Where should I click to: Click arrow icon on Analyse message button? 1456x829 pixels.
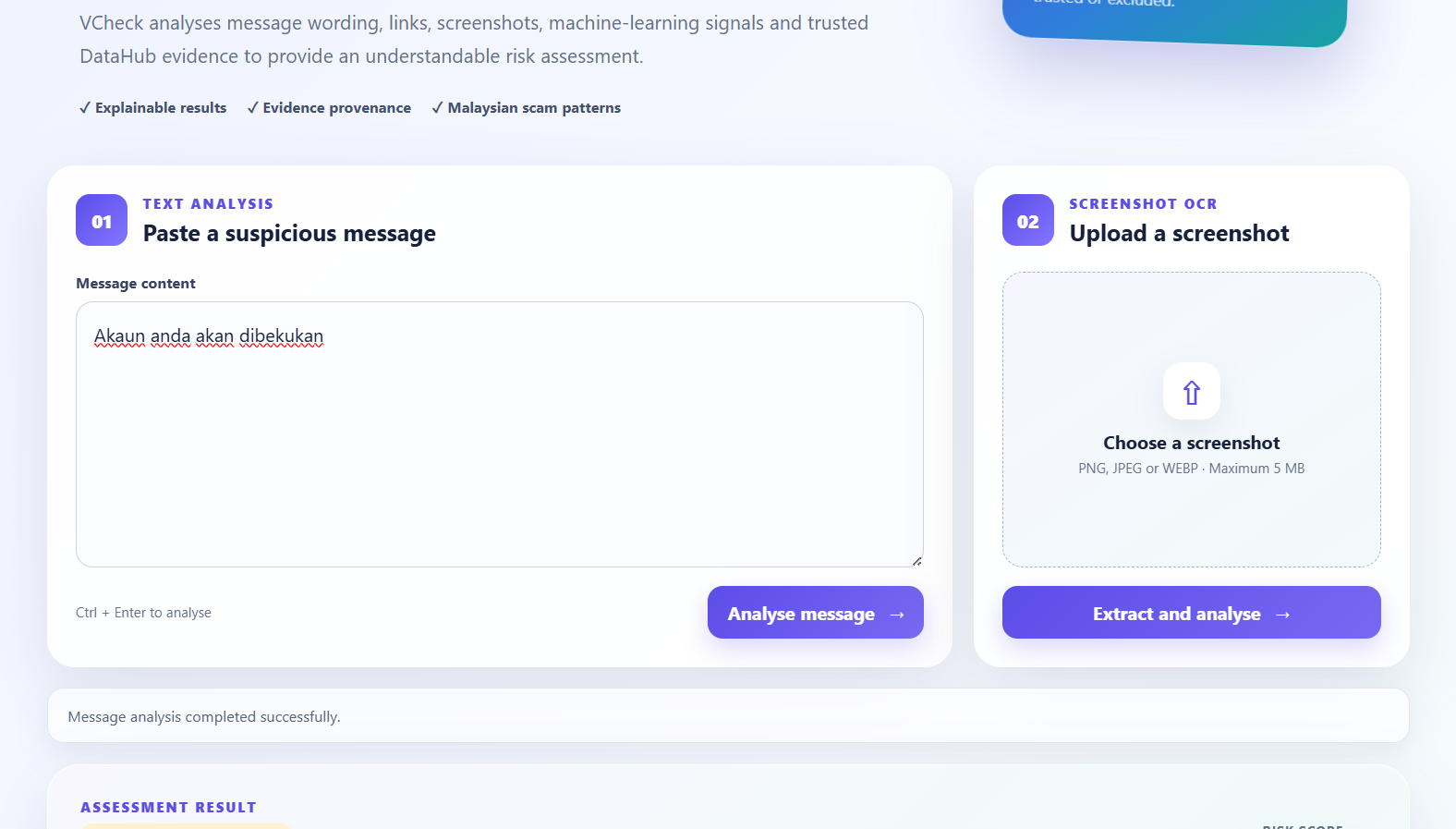897,615
